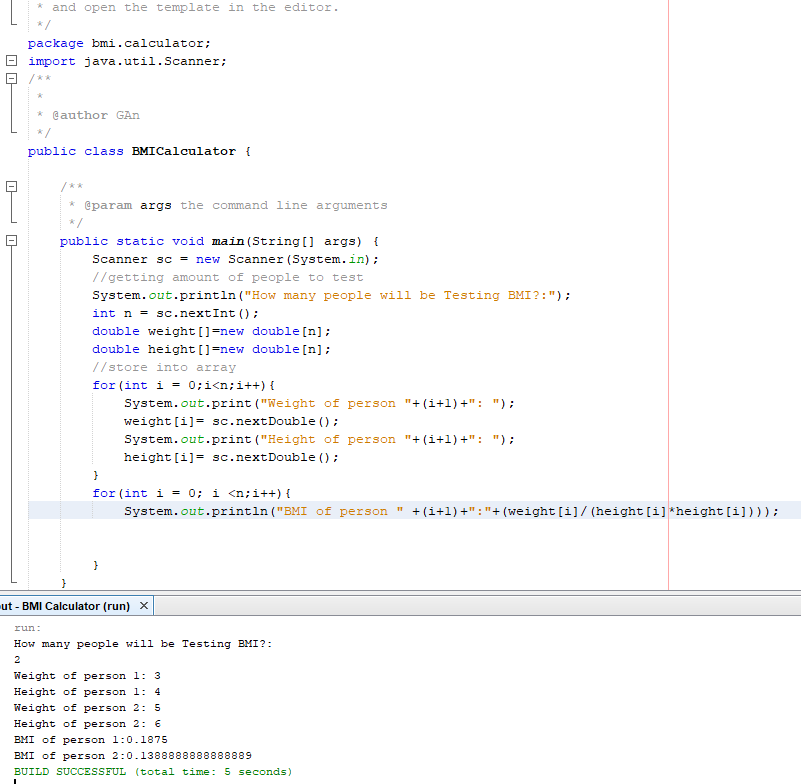Click the highlighted BMI println statement line
This screenshot has height=784, width=801.
click(400, 511)
